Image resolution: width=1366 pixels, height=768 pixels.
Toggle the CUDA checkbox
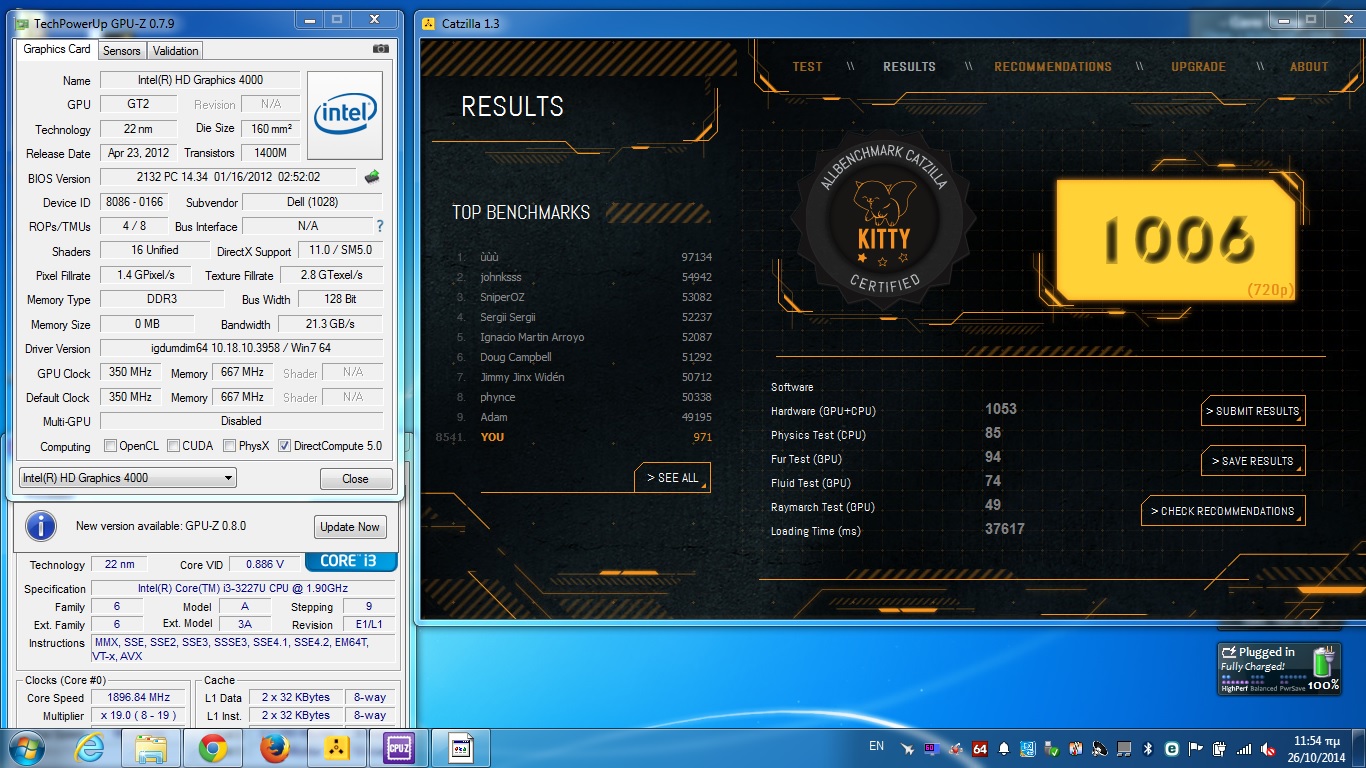point(173,446)
